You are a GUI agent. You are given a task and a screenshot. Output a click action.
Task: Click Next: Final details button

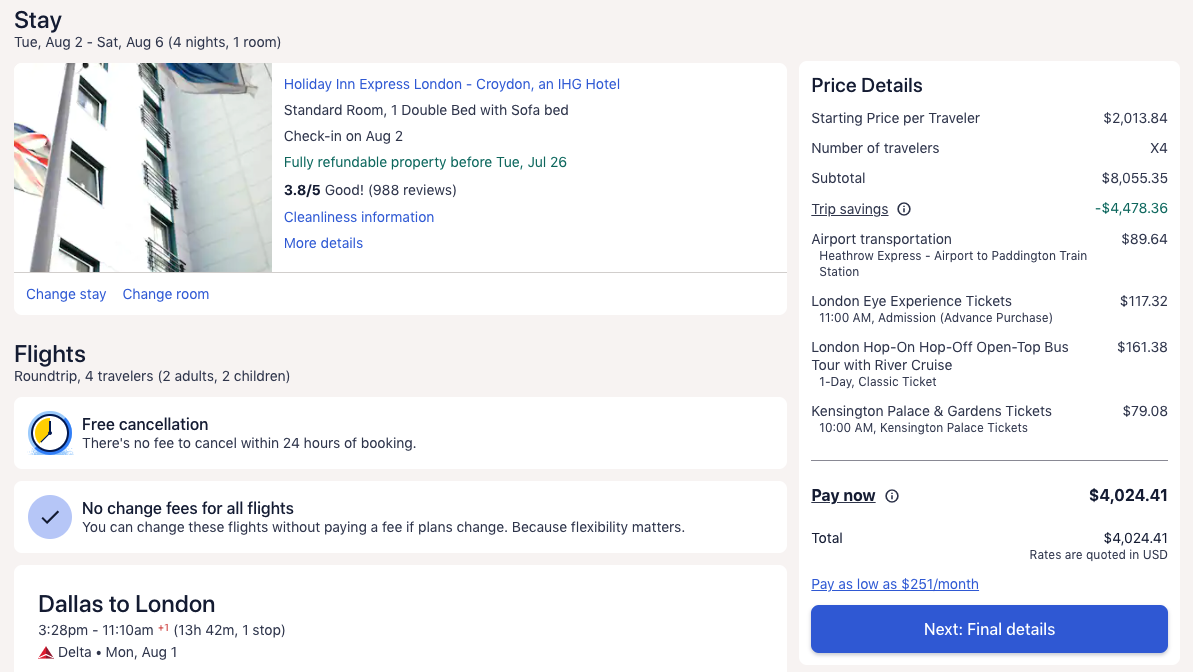(x=989, y=629)
